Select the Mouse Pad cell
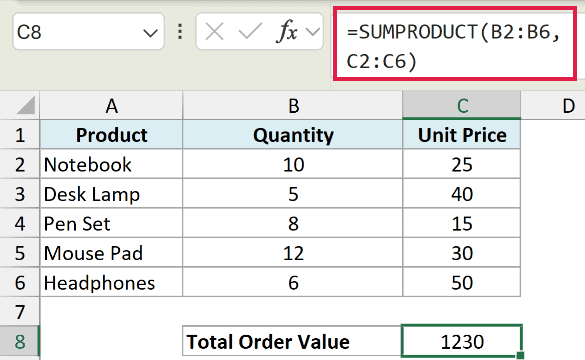 click(x=111, y=253)
